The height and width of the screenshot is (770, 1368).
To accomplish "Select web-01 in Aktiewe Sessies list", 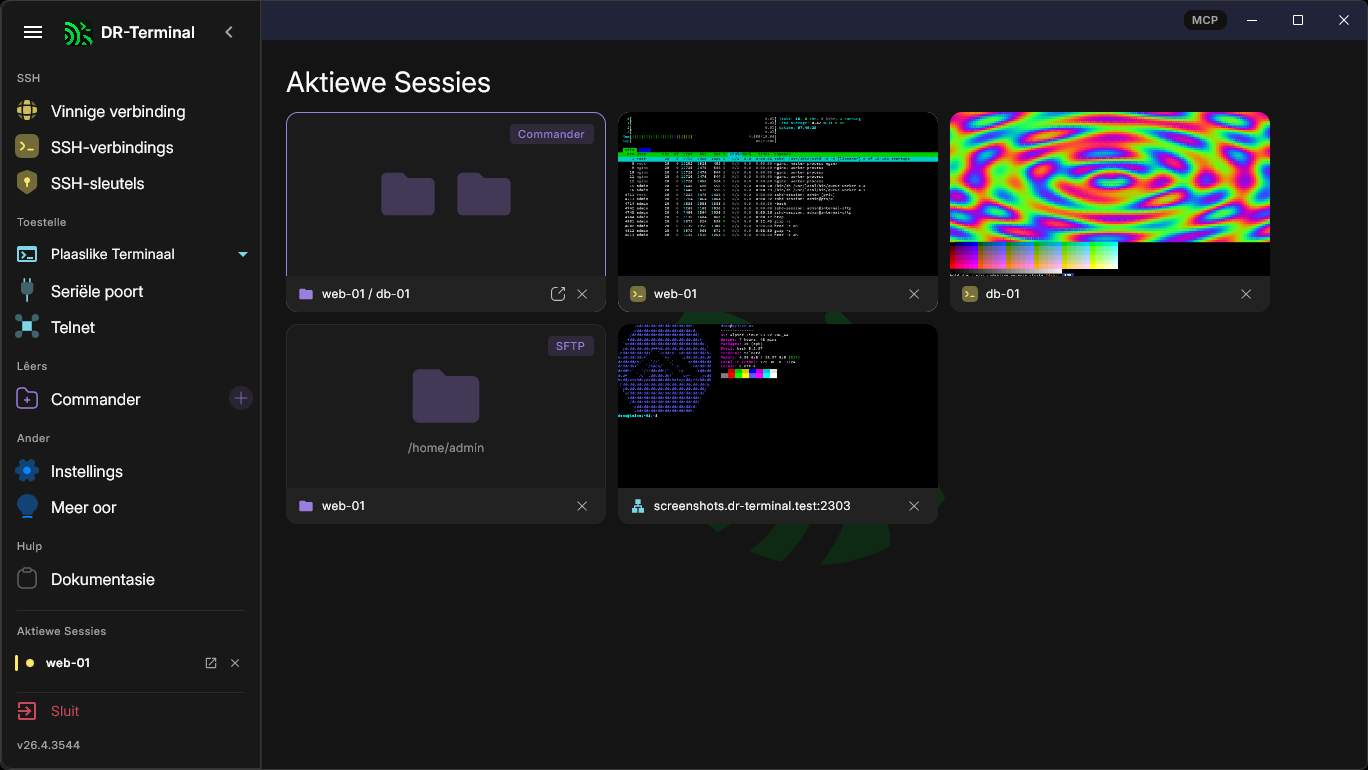I will 68,663.
